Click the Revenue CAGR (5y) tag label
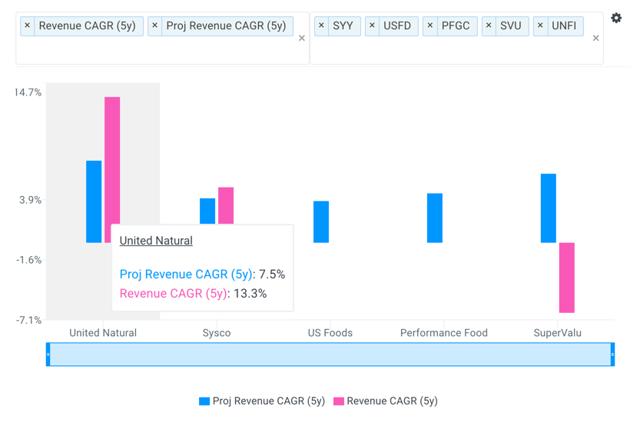 point(87,26)
